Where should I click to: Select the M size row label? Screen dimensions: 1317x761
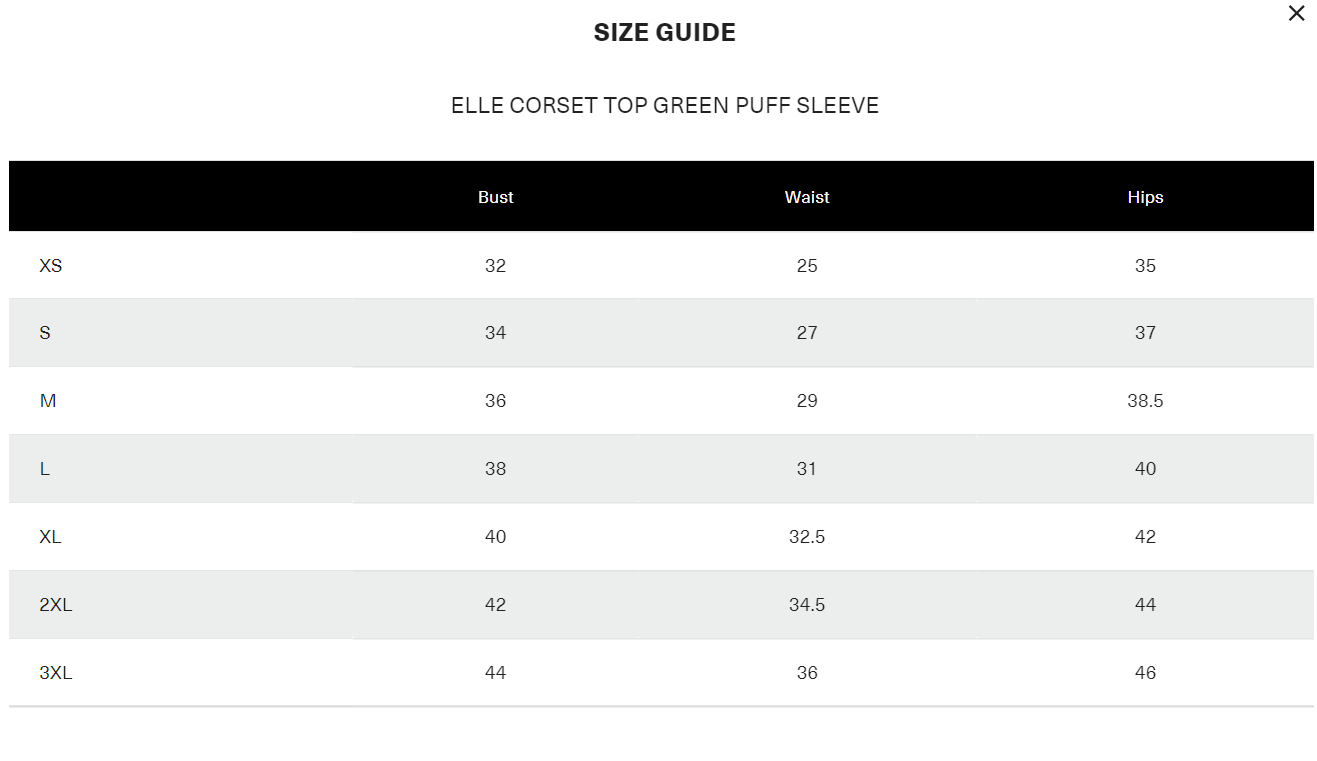click(48, 401)
